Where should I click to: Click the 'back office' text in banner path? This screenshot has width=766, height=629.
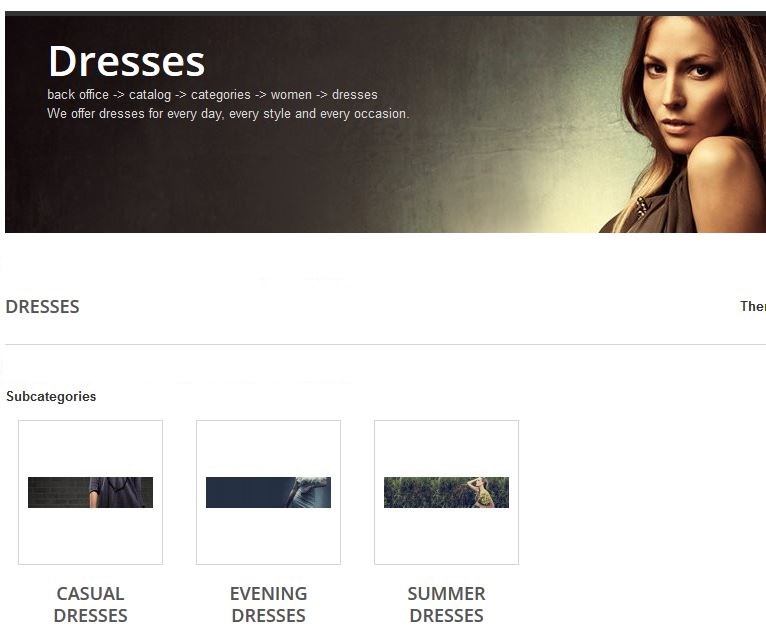tap(78, 95)
